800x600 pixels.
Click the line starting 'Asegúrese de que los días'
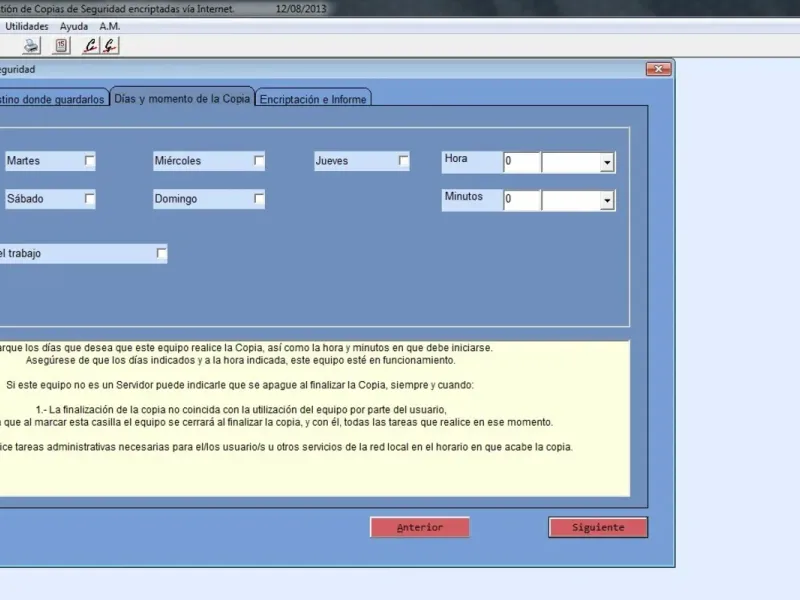[x=240, y=360]
